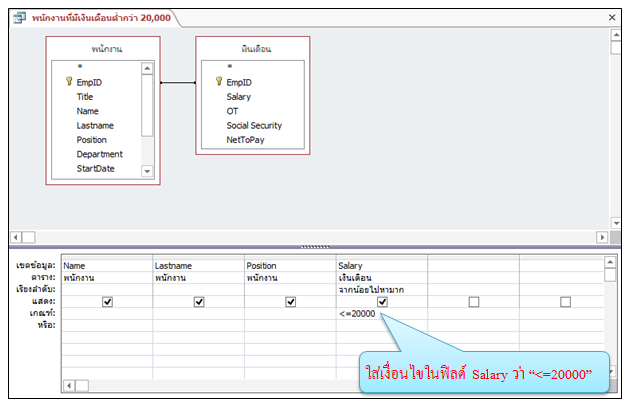Image resolution: width=628 pixels, height=403 pixels.
Task: Enable Show checkbox in sixth empty column
Action: (x=566, y=302)
